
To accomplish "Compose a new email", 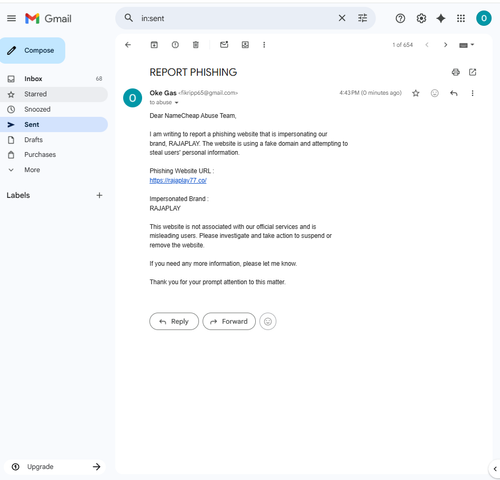I will point(32,50).
